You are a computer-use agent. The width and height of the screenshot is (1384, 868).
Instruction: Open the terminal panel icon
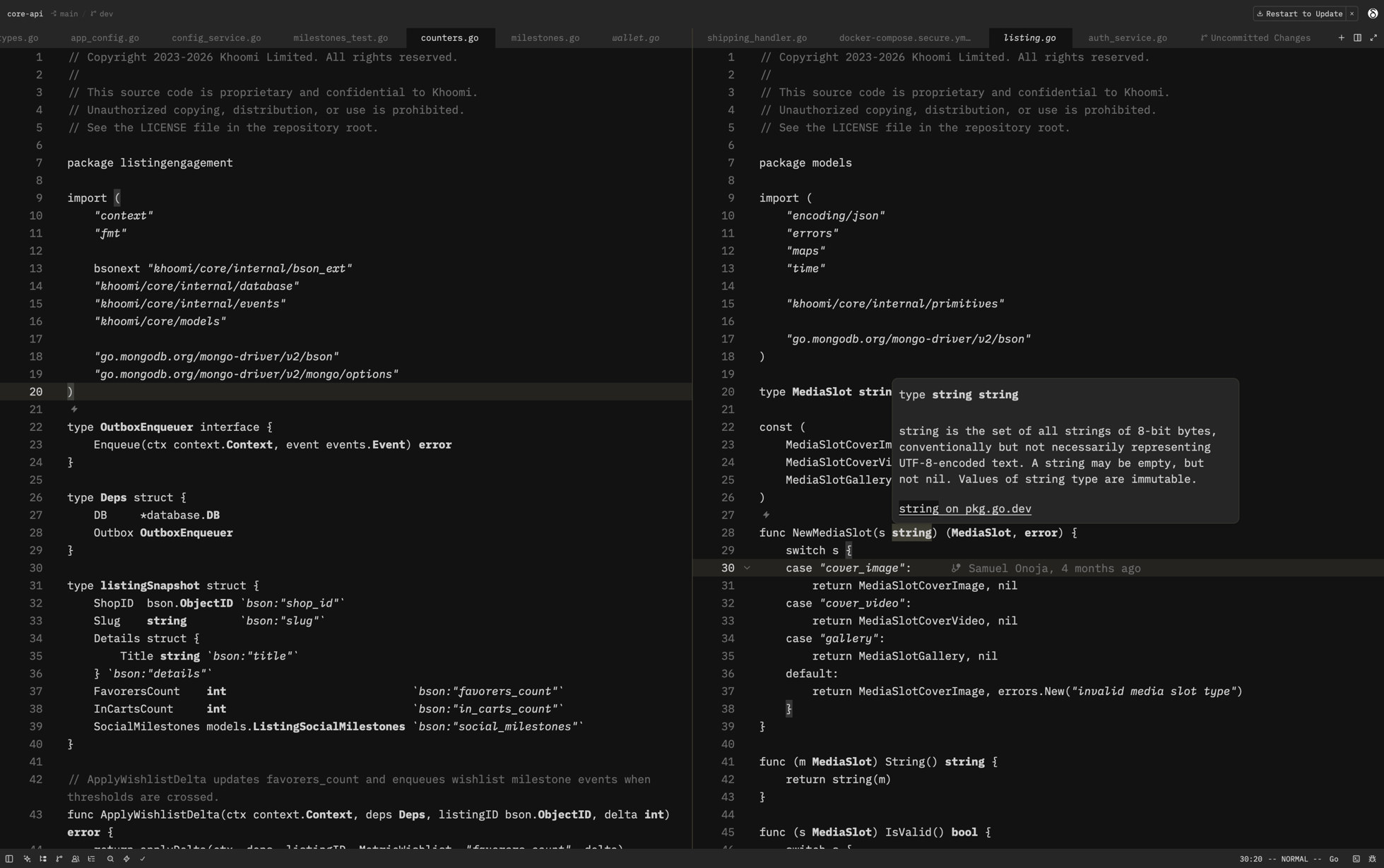(x=1356, y=859)
